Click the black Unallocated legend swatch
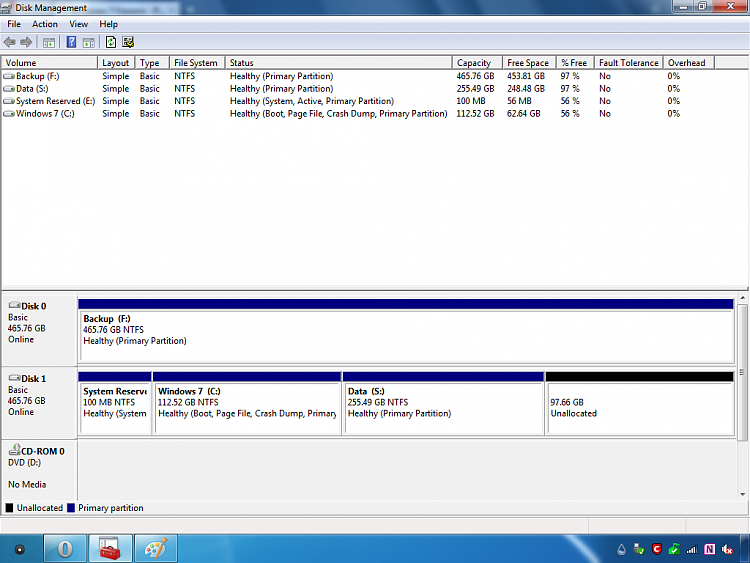The height and width of the screenshot is (563, 750). pos(9,508)
